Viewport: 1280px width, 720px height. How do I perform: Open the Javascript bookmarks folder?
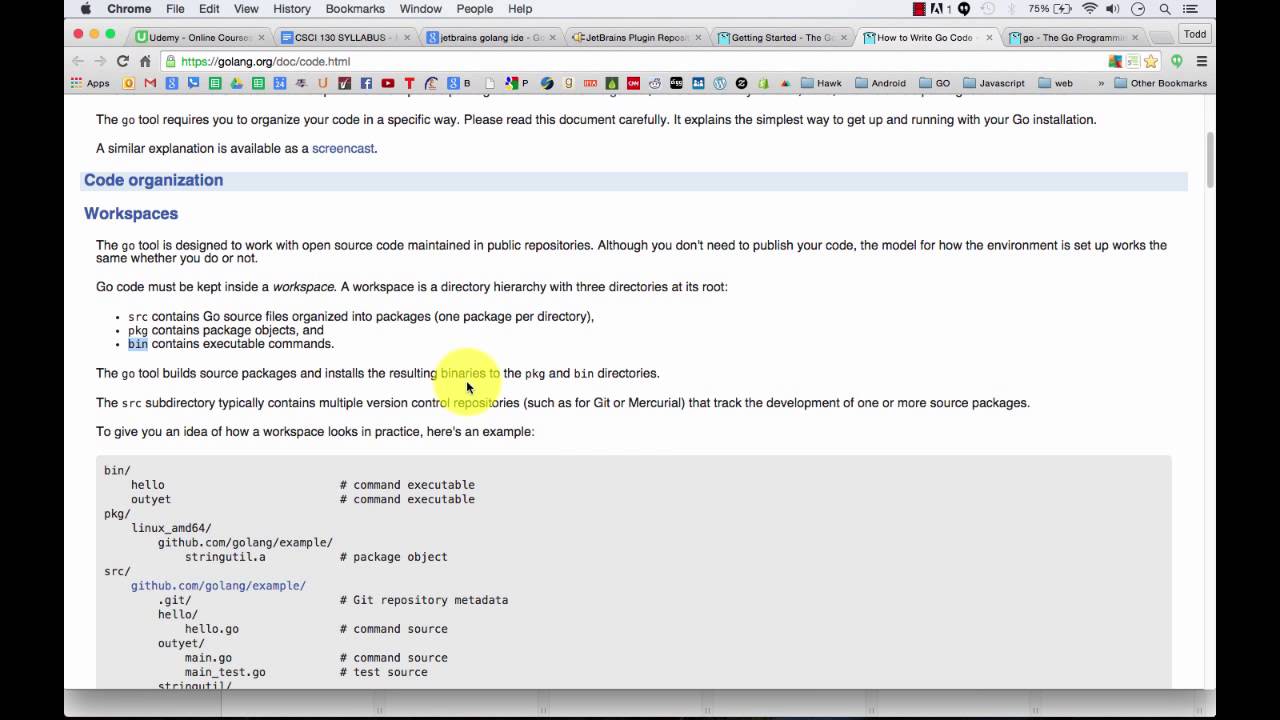tap(993, 83)
